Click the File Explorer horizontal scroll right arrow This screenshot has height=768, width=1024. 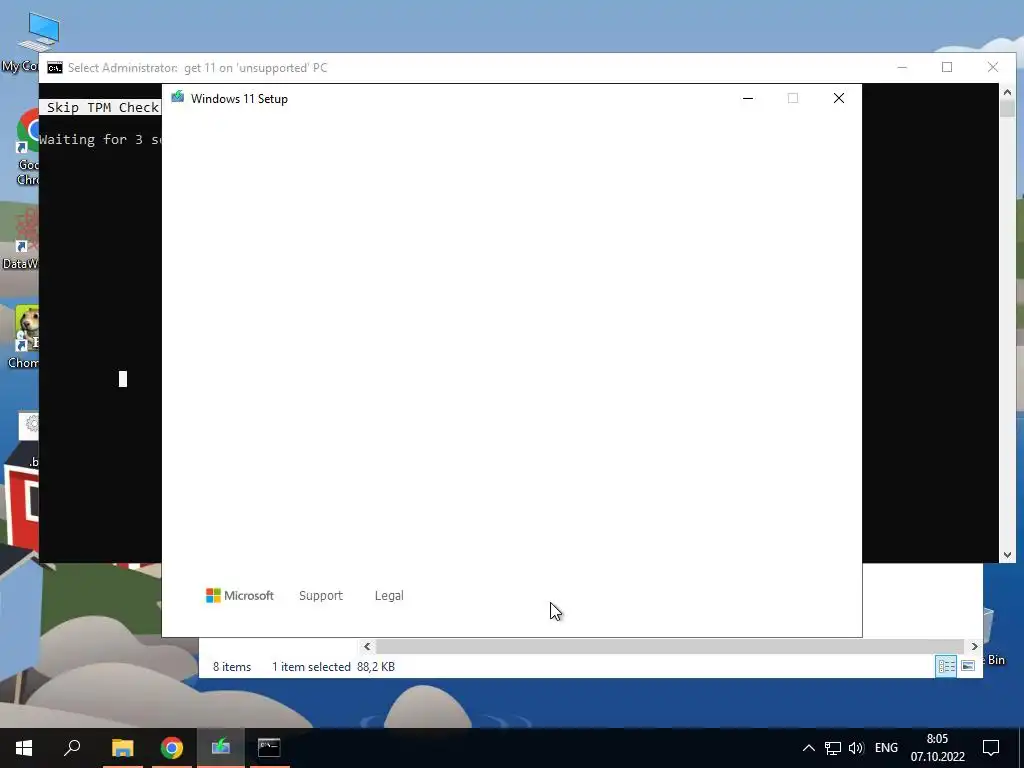pyautogui.click(x=974, y=647)
